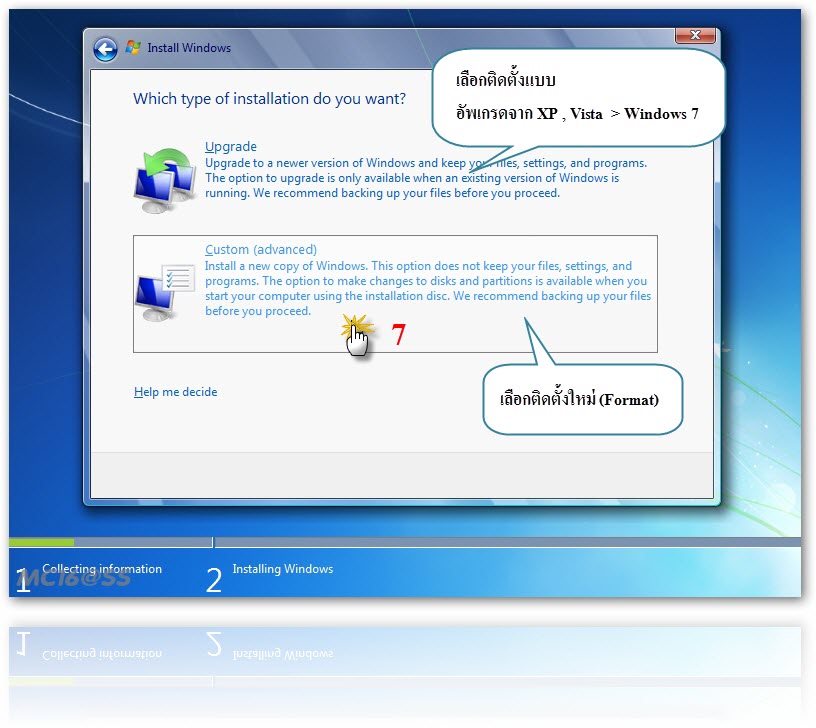The image size is (816, 728).
Task: Click the Custom install icon with checklist
Action: click(164, 292)
